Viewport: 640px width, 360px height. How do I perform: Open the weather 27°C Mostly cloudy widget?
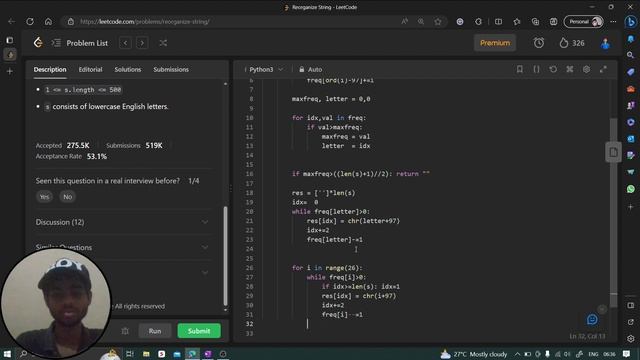(x=474, y=354)
